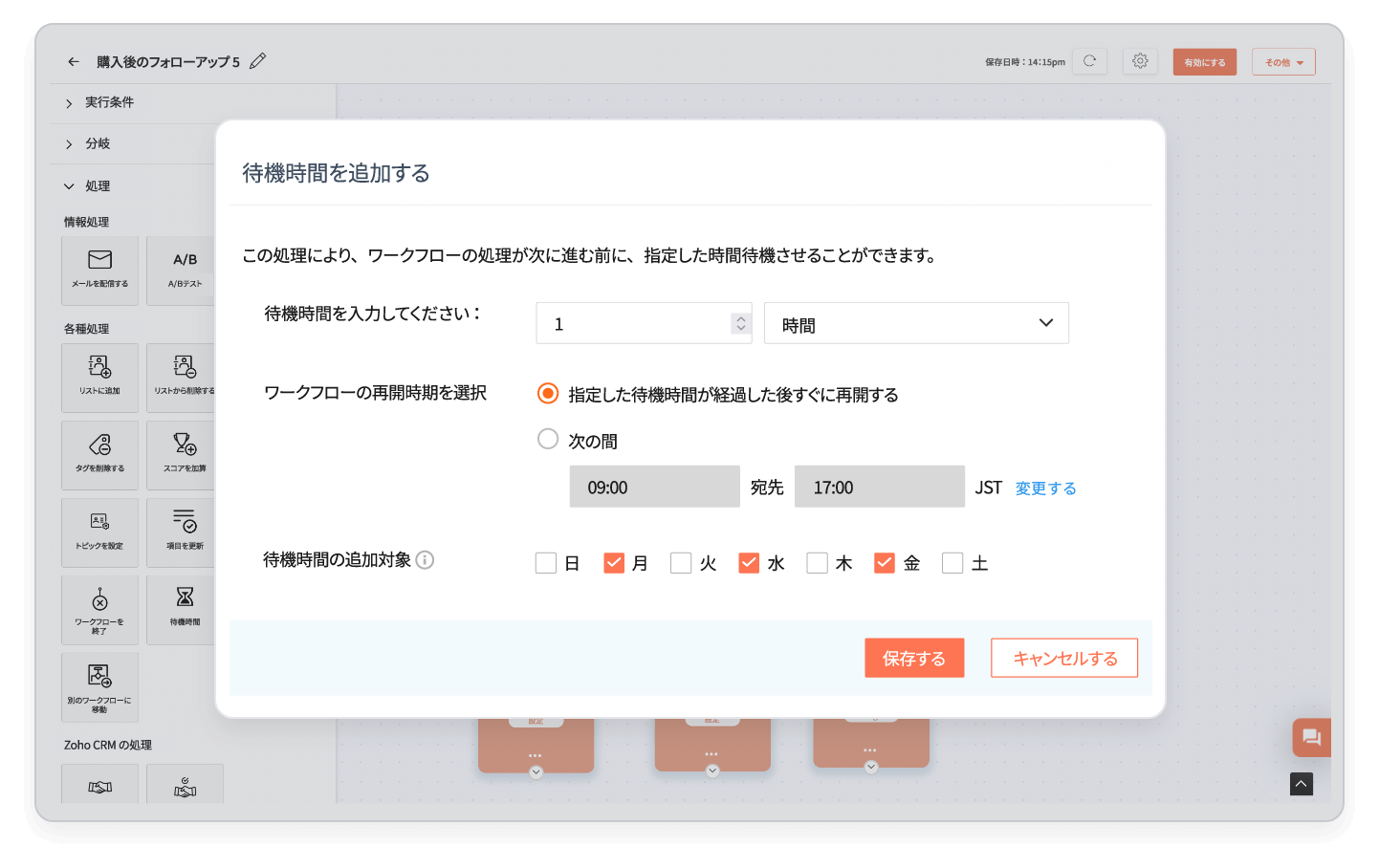The height and width of the screenshot is (868, 1379).
Task: Click the wait time number input field
Action: pyautogui.click(x=644, y=323)
